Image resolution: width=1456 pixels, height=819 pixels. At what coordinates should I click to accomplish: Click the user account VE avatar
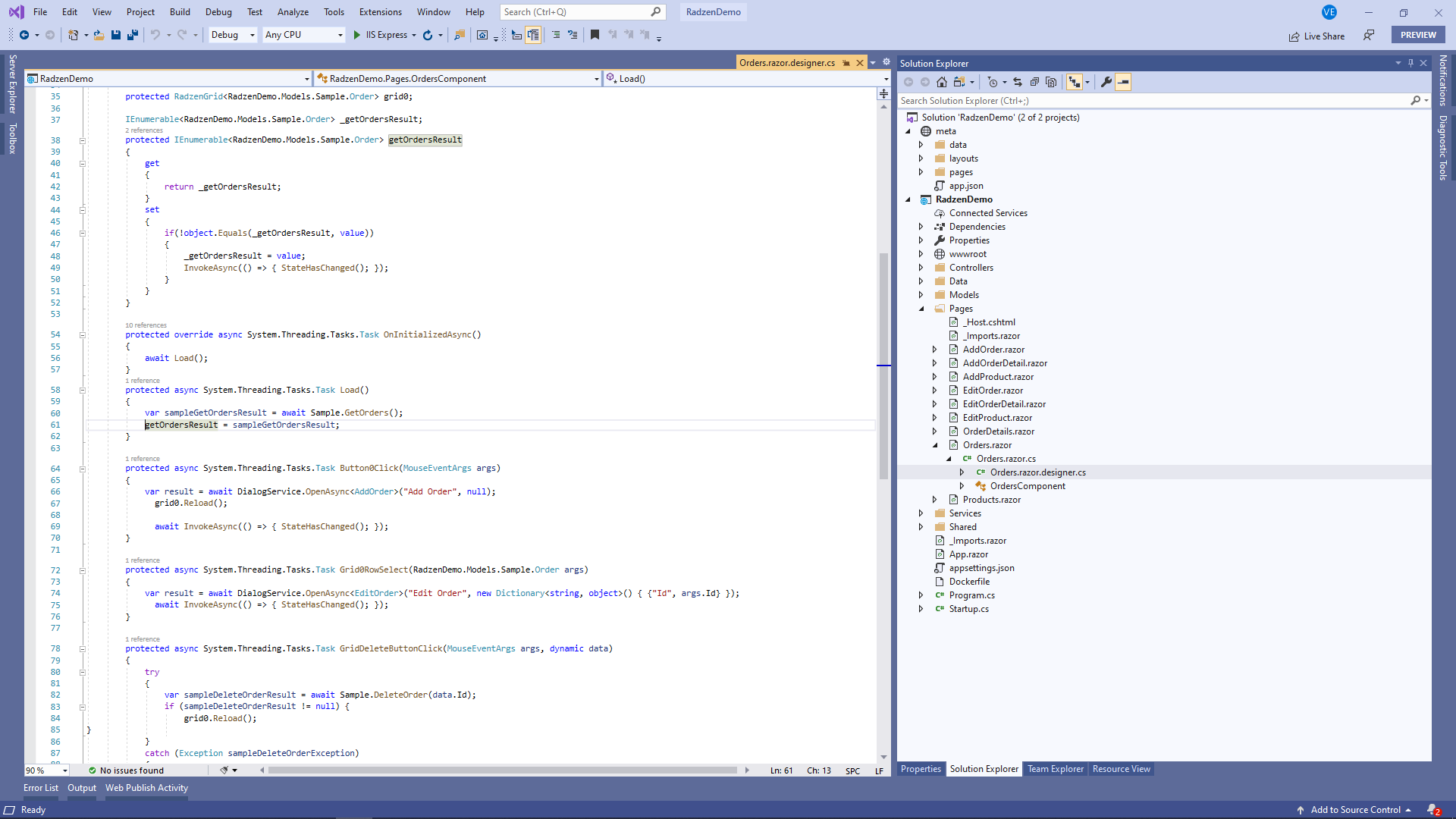click(x=1329, y=12)
